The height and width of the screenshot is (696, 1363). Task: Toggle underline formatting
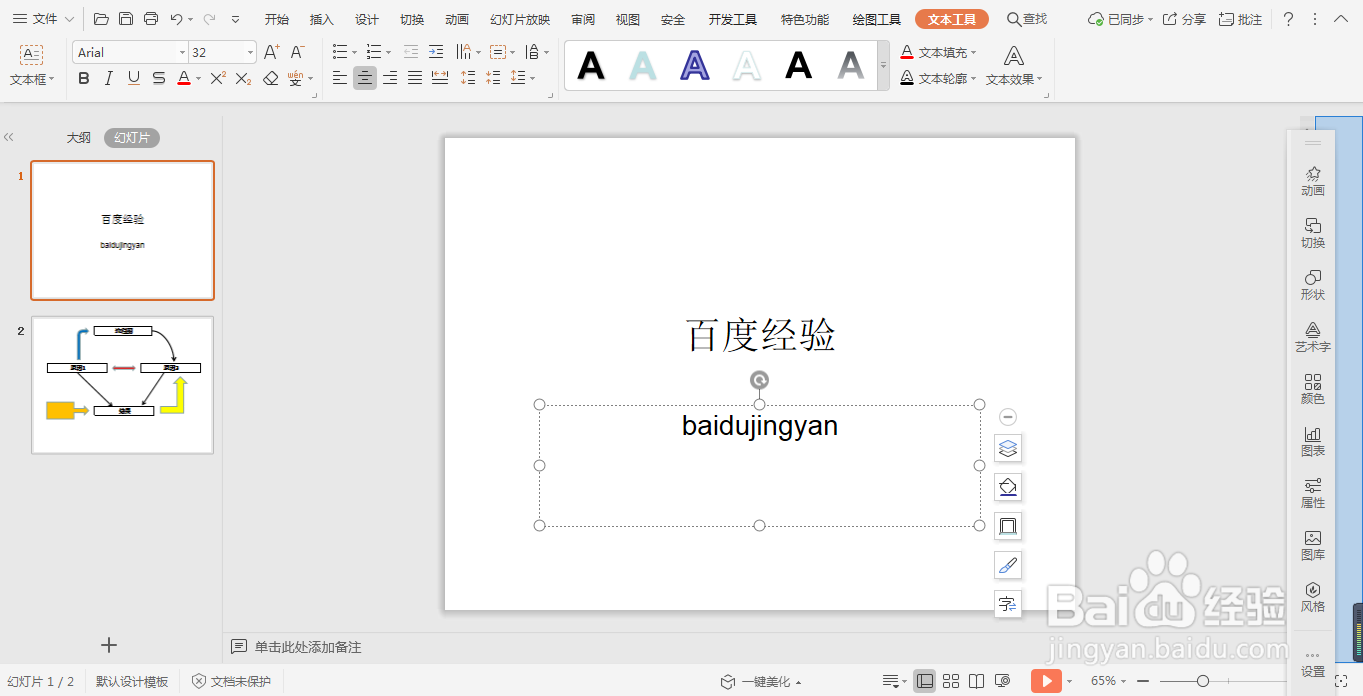(133, 78)
